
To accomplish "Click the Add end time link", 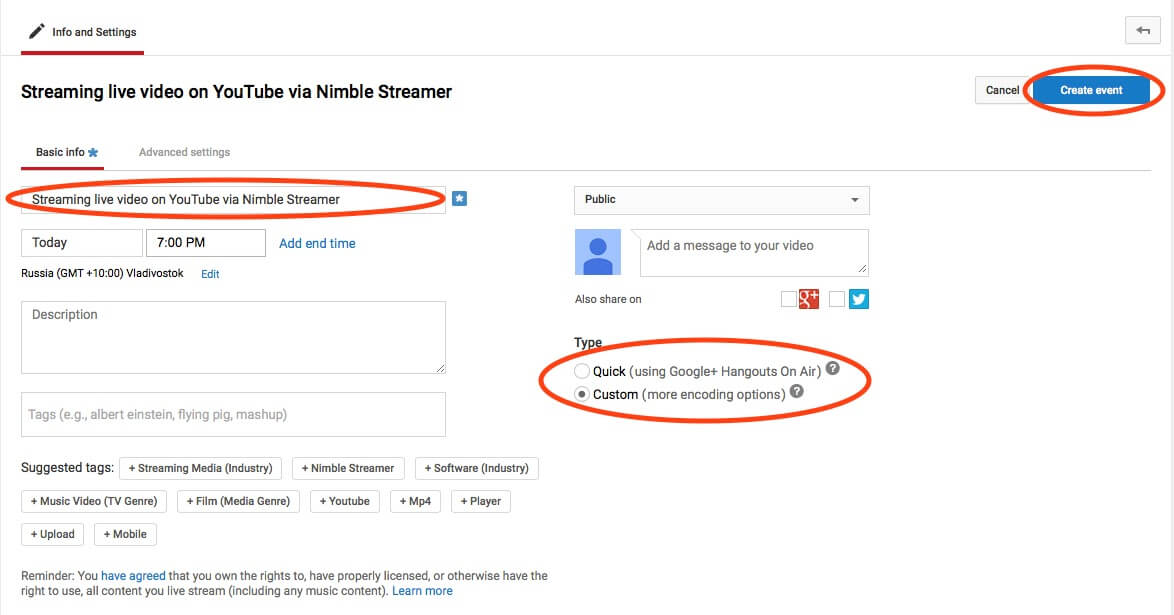I will pyautogui.click(x=317, y=243).
